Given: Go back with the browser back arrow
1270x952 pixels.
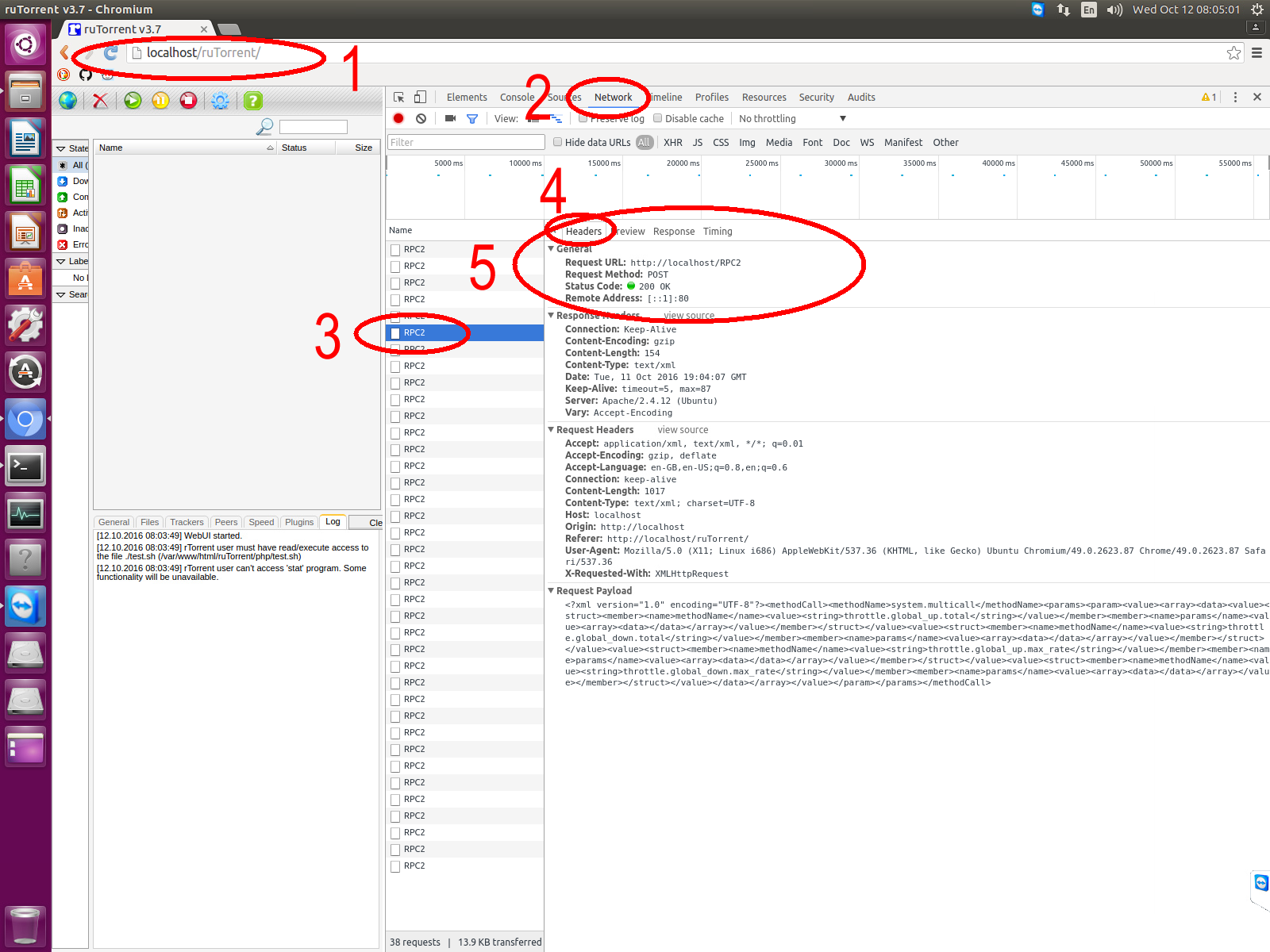Looking at the screenshot, I should [x=64, y=53].
